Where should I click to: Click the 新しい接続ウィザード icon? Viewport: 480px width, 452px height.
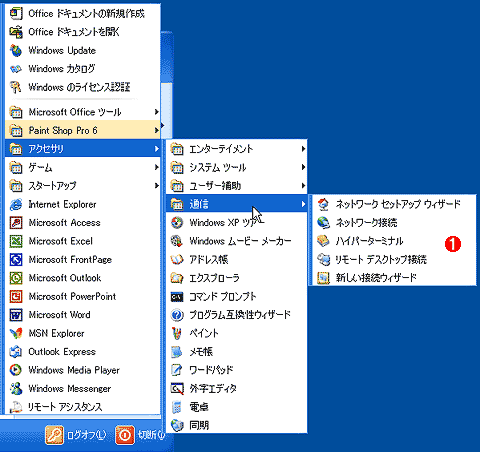[323, 278]
